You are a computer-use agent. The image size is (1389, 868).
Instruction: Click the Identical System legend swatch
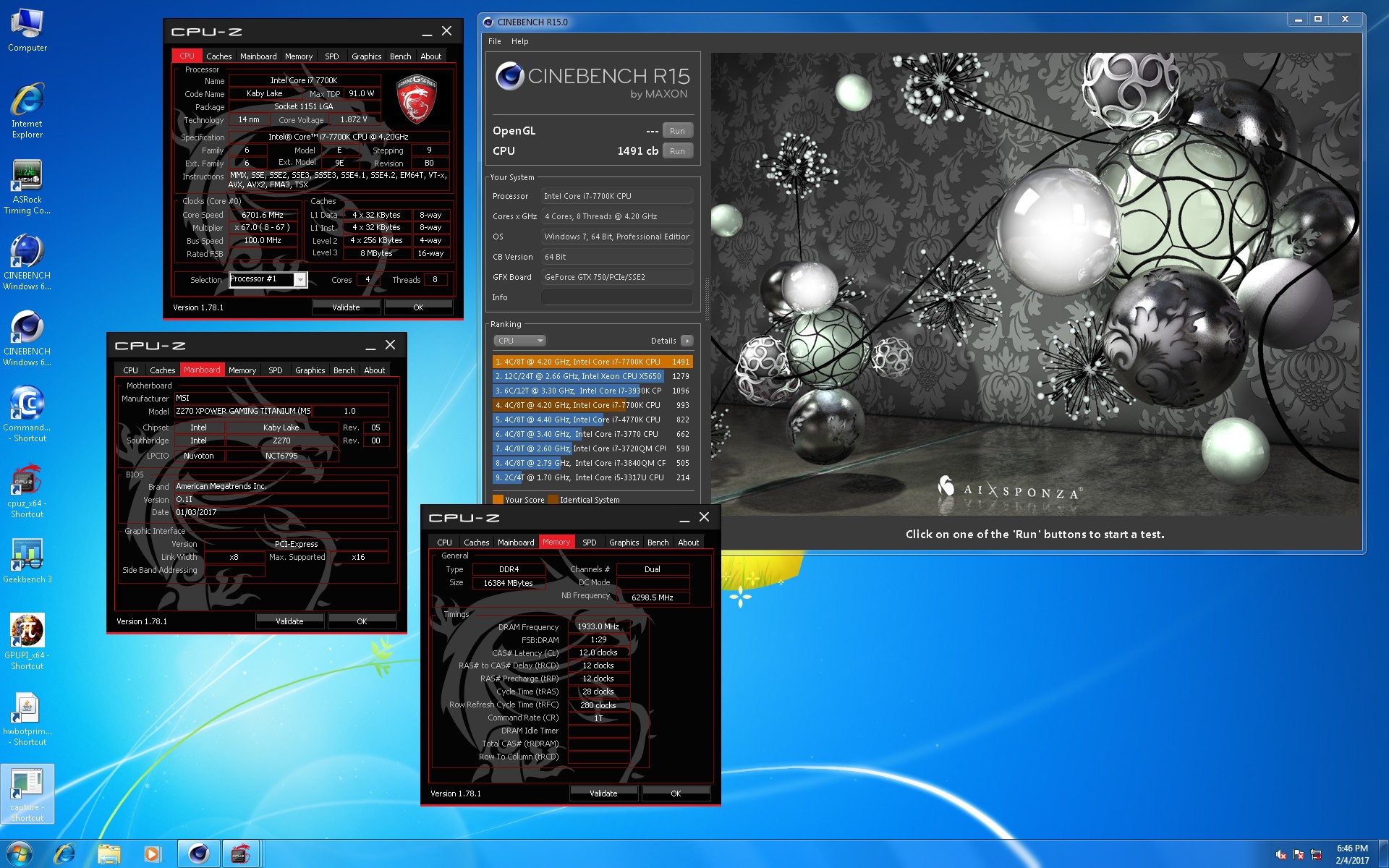point(553,500)
